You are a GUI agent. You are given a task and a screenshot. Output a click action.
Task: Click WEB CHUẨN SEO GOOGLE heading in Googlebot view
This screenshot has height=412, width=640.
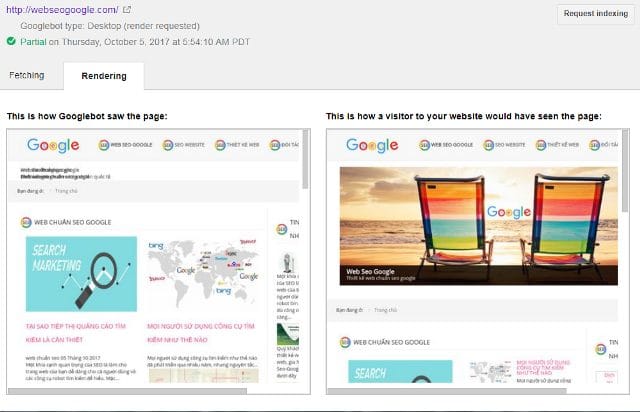click(72, 223)
